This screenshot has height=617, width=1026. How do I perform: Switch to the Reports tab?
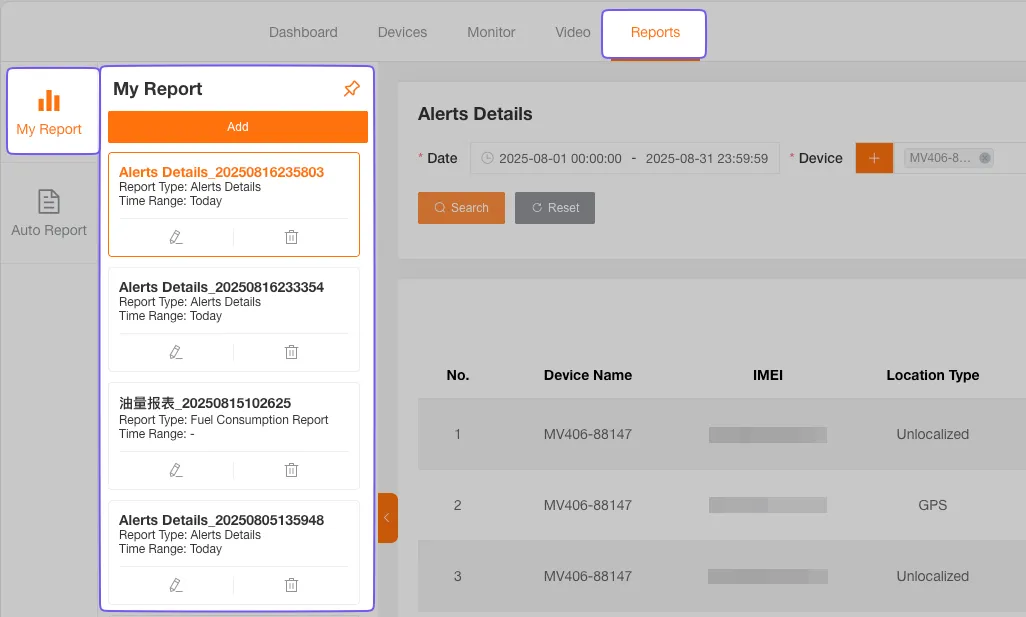click(x=654, y=32)
